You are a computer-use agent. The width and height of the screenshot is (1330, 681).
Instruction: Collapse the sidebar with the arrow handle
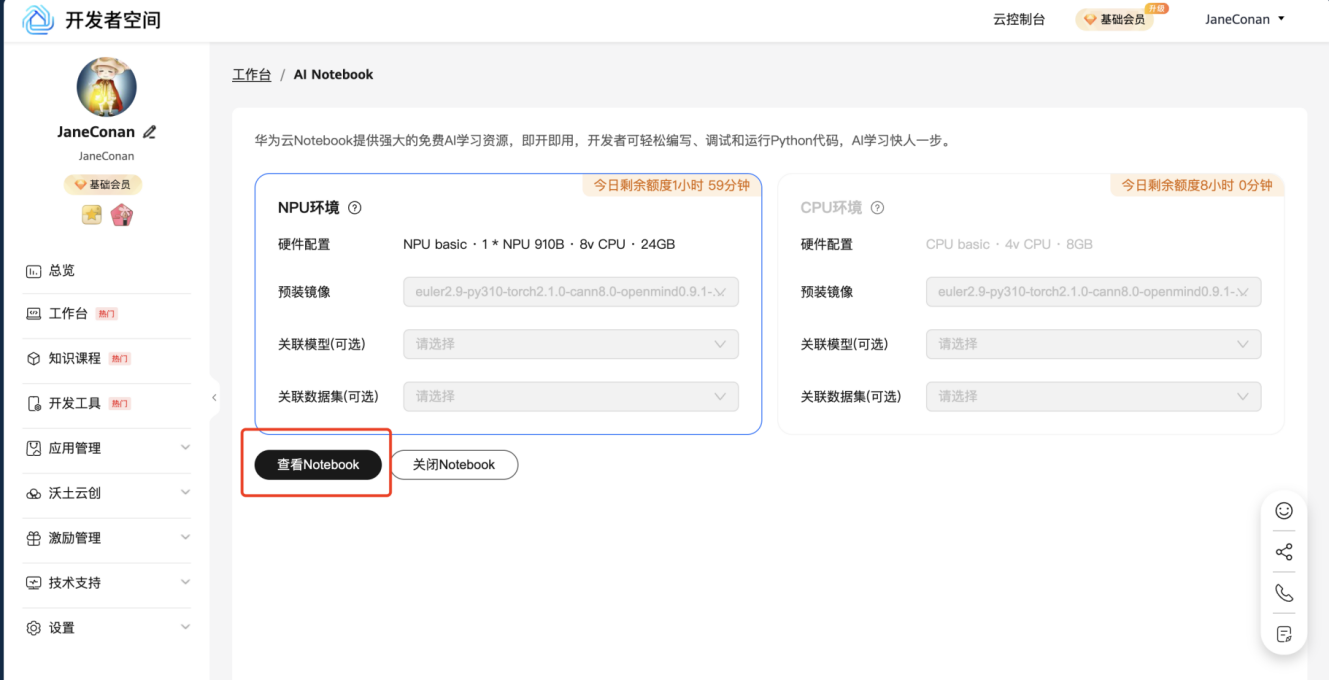click(214, 398)
